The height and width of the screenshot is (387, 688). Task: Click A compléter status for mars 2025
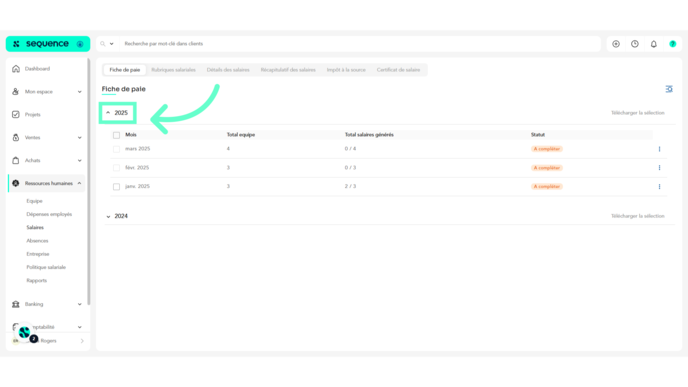[x=546, y=149]
